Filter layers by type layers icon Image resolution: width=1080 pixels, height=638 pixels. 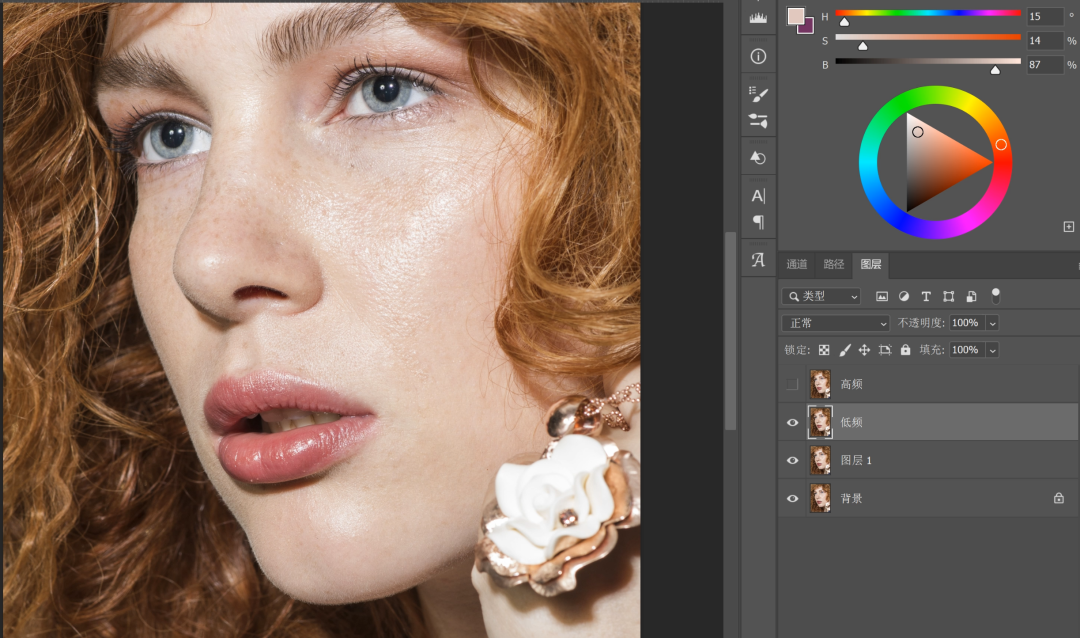926,296
